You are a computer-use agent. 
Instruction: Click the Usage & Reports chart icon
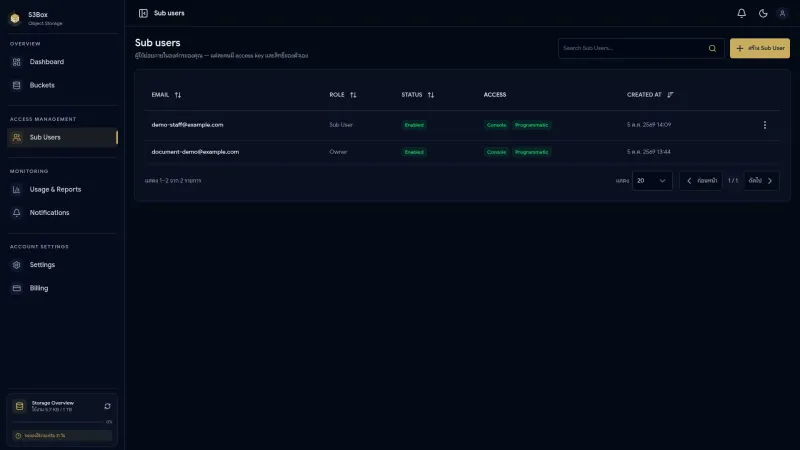(16, 189)
